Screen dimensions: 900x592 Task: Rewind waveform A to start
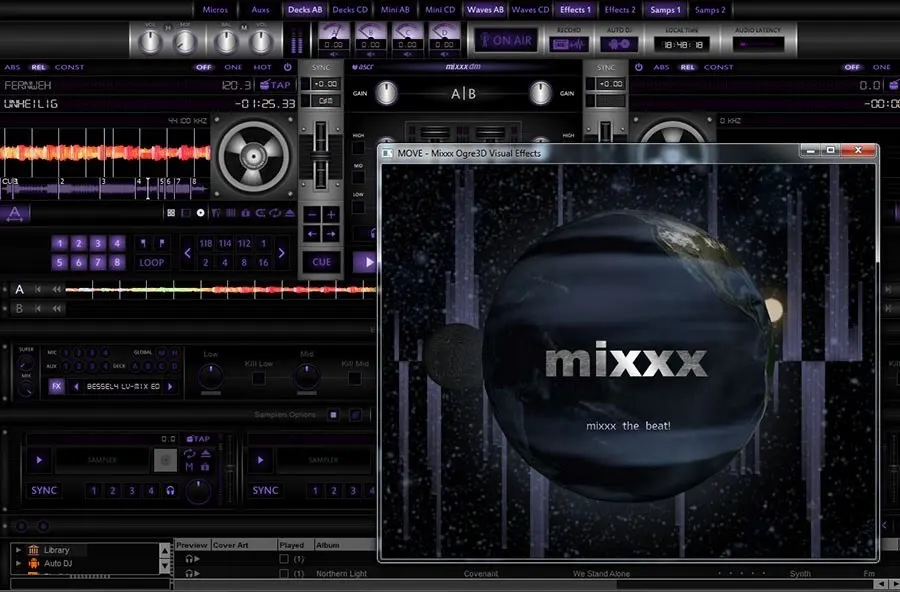(38, 289)
